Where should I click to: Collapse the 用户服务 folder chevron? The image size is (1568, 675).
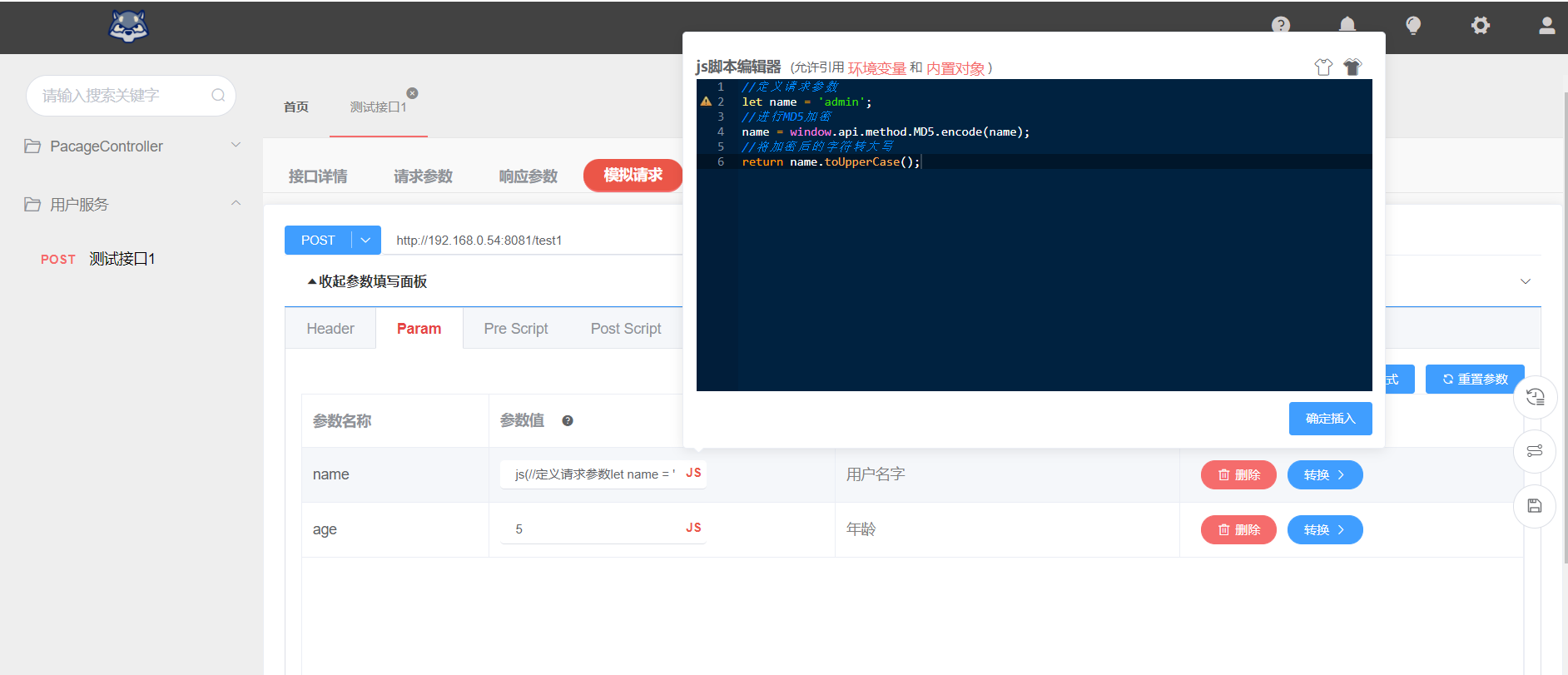coord(236,203)
